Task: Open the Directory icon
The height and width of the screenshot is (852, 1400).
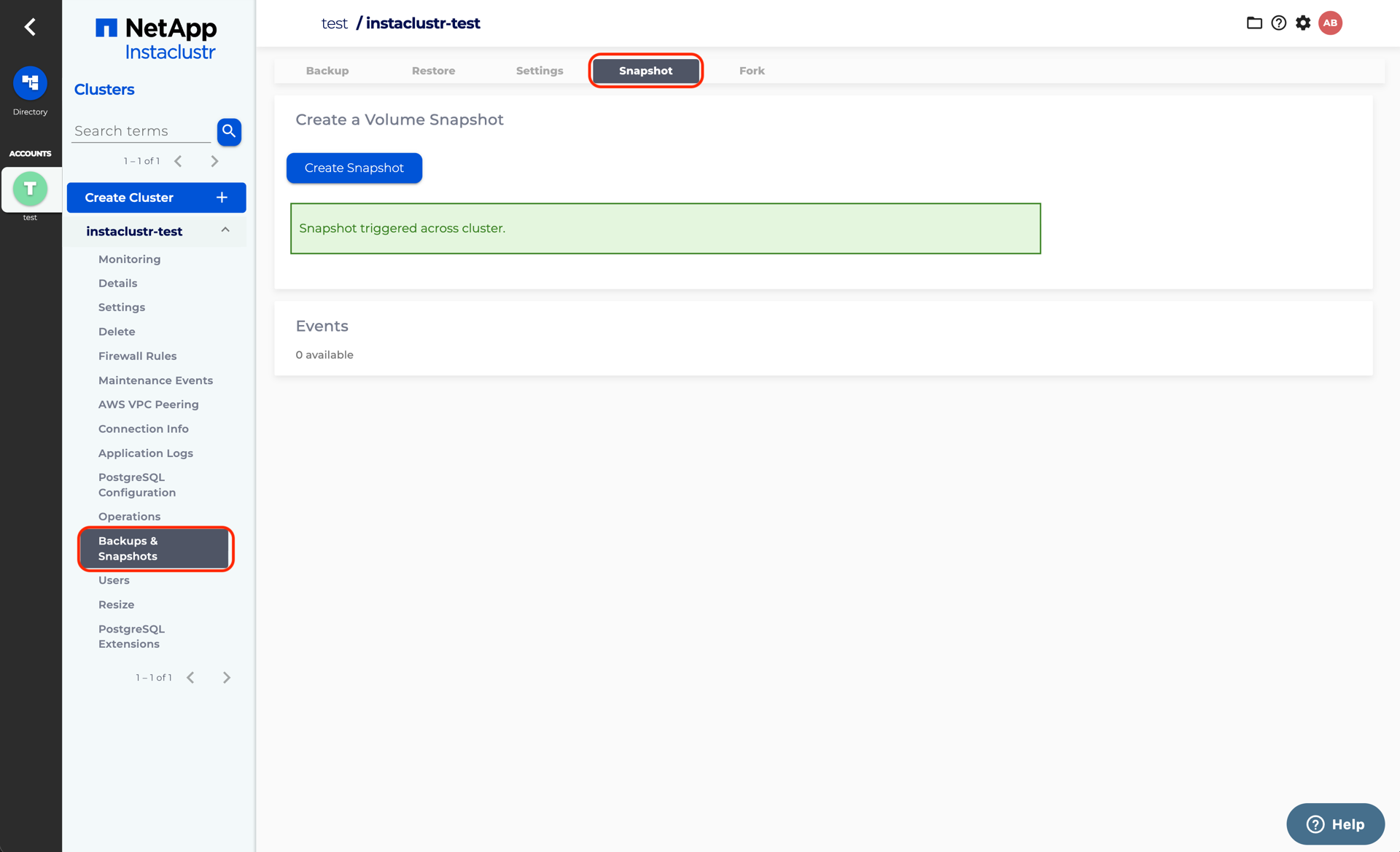Action: (x=30, y=83)
